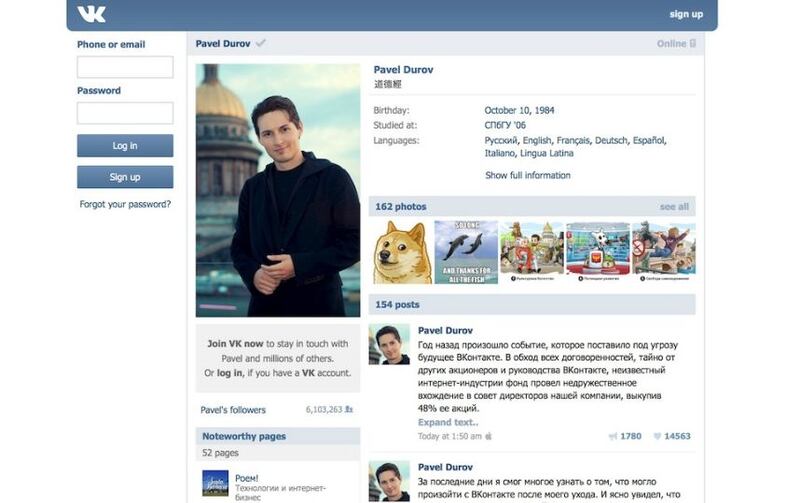Click the share count 1780
The height and width of the screenshot is (503, 800).
click(631, 436)
